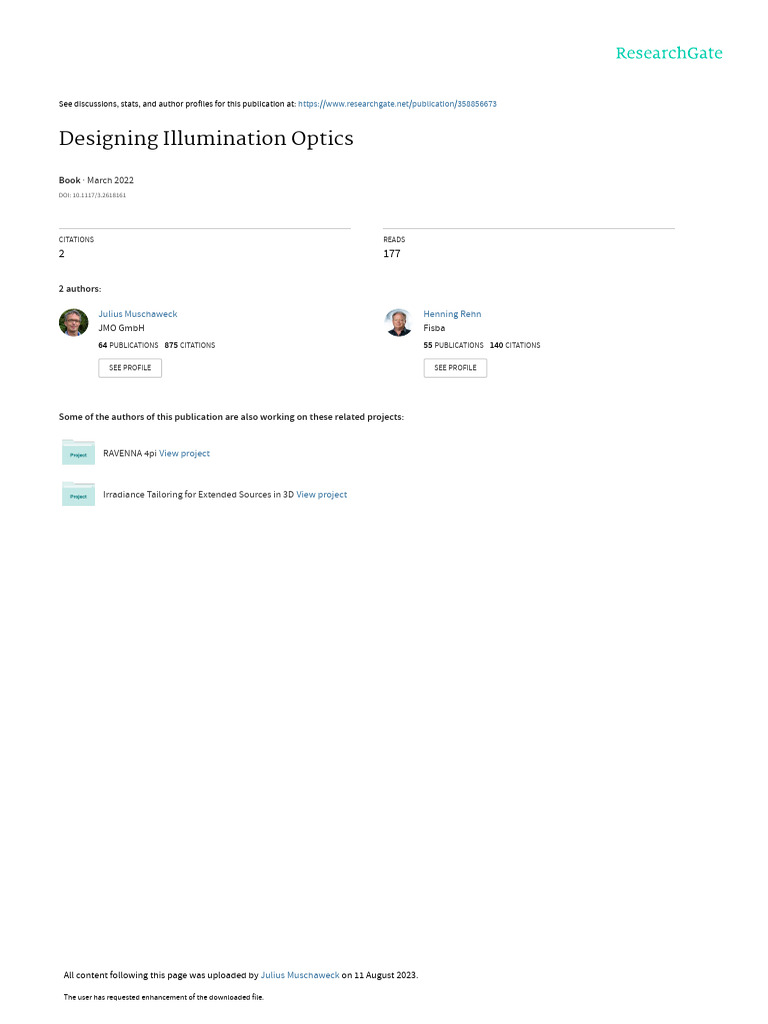
Task: Click the Irradiance Tailoring project folder icon
Action: 78,494
